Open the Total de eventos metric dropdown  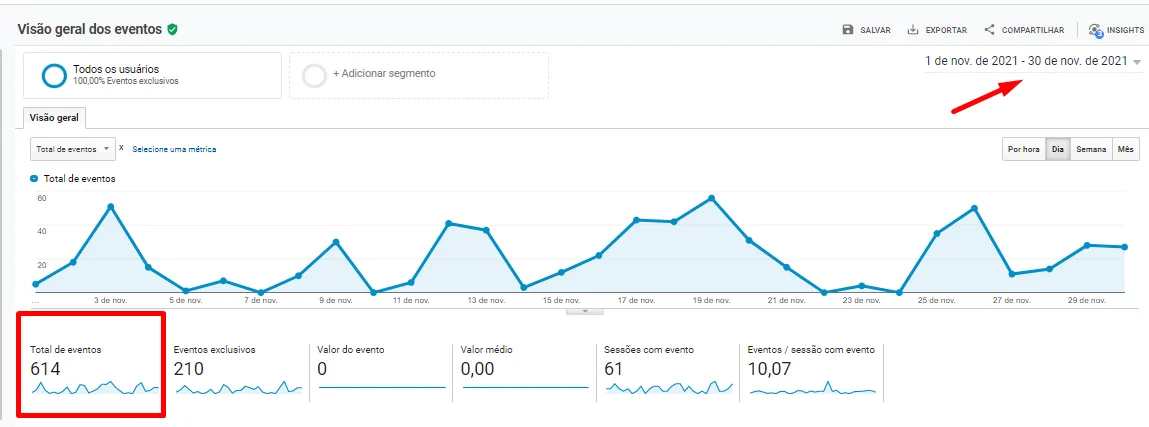(x=73, y=149)
